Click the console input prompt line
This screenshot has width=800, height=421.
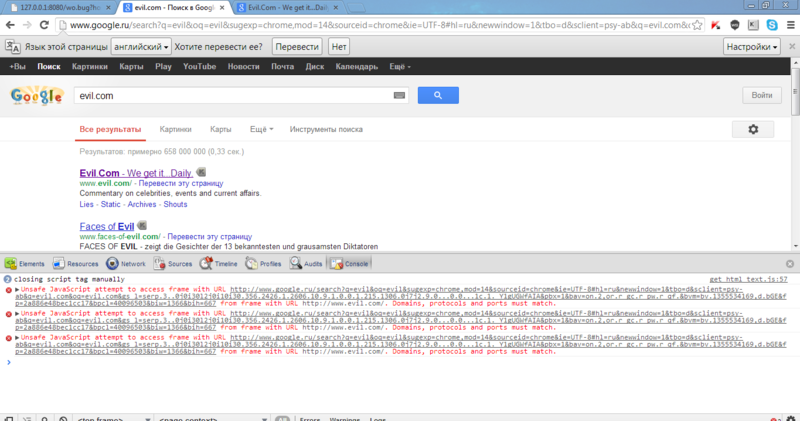coord(400,362)
